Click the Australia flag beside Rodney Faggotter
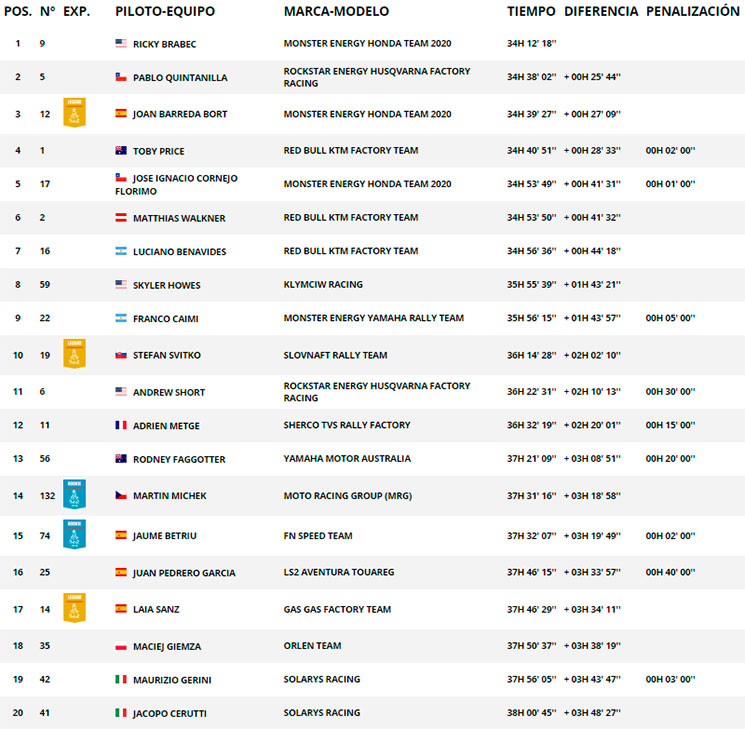 [x=121, y=458]
